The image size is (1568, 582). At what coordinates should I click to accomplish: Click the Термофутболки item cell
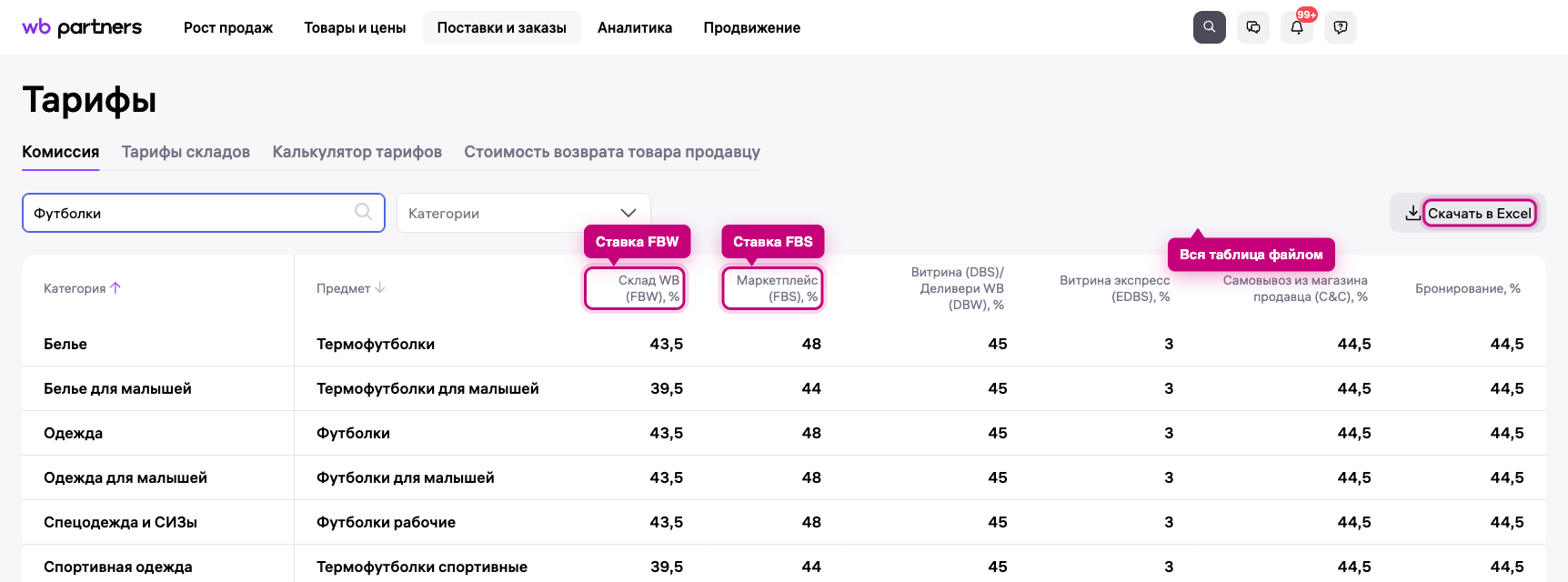coord(376,344)
